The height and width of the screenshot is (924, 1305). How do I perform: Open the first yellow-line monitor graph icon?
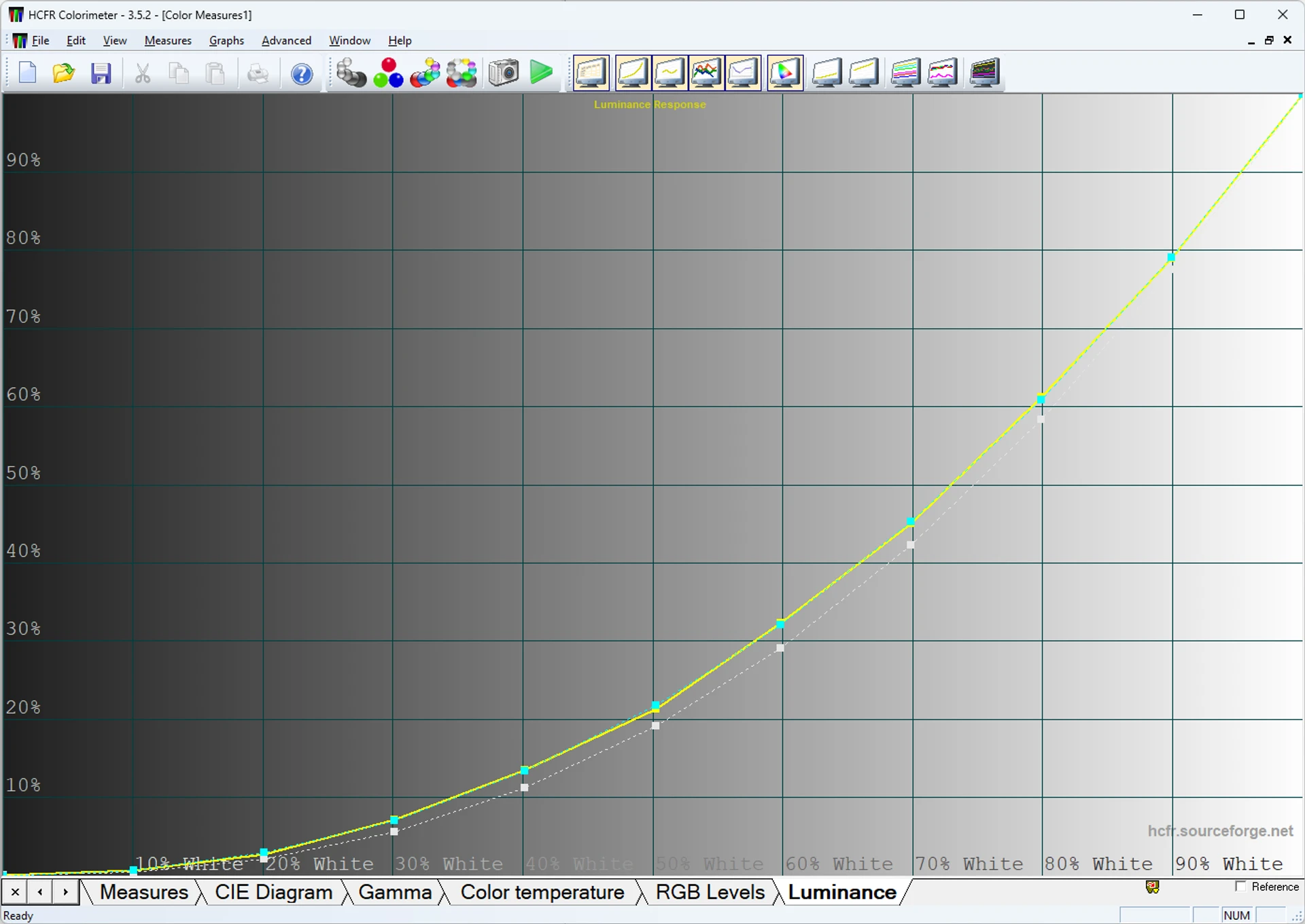[x=827, y=73]
